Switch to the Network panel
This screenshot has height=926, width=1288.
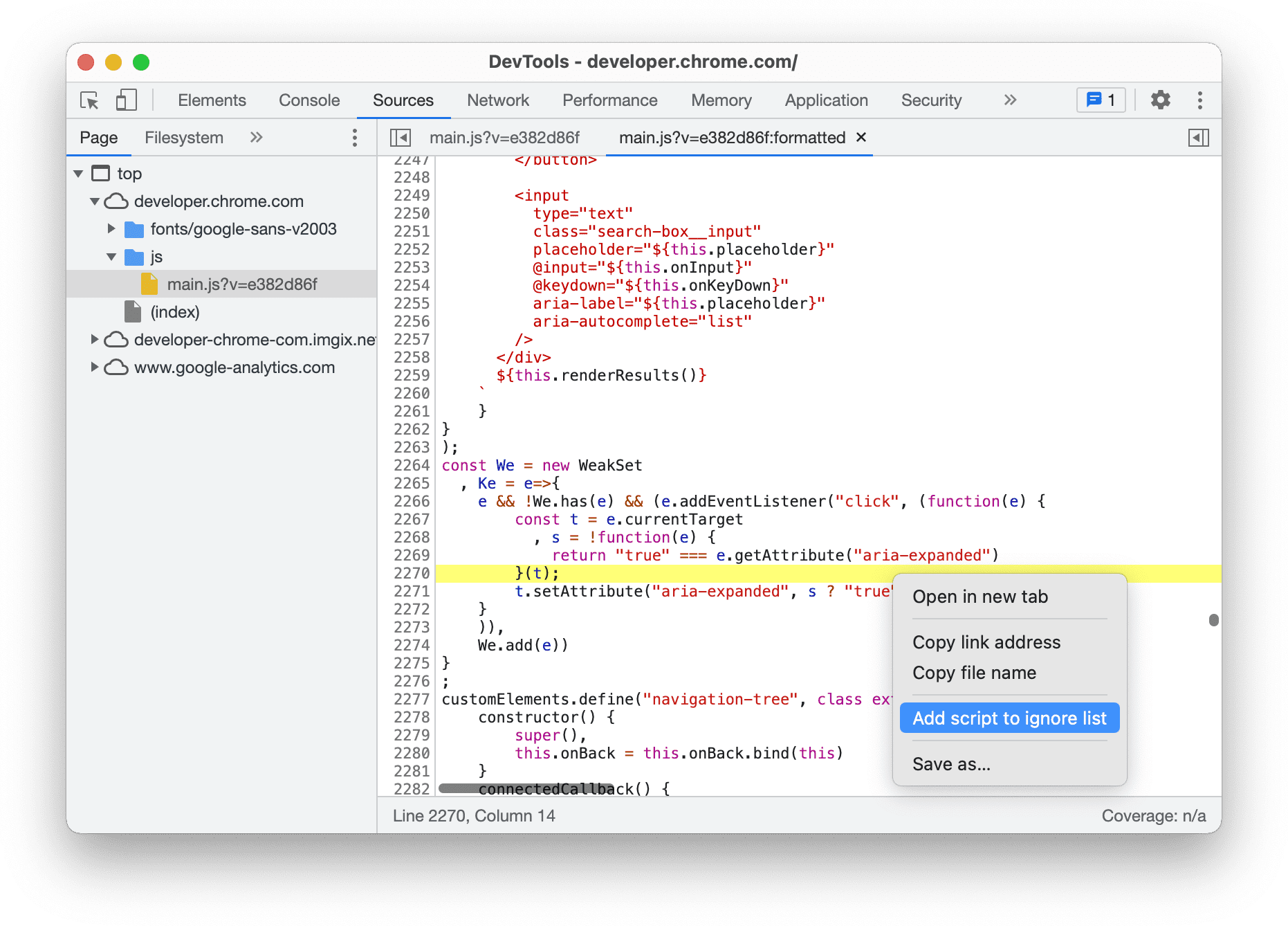pos(498,100)
